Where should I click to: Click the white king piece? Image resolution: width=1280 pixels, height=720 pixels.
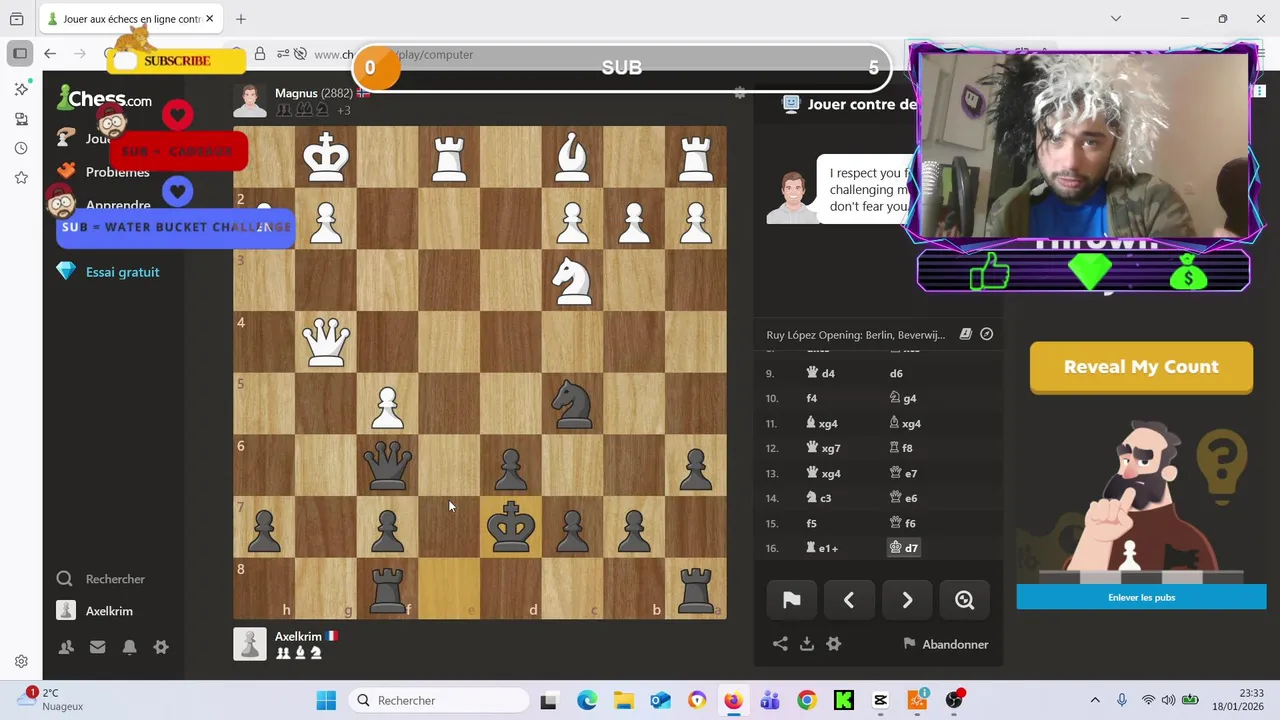(326, 157)
